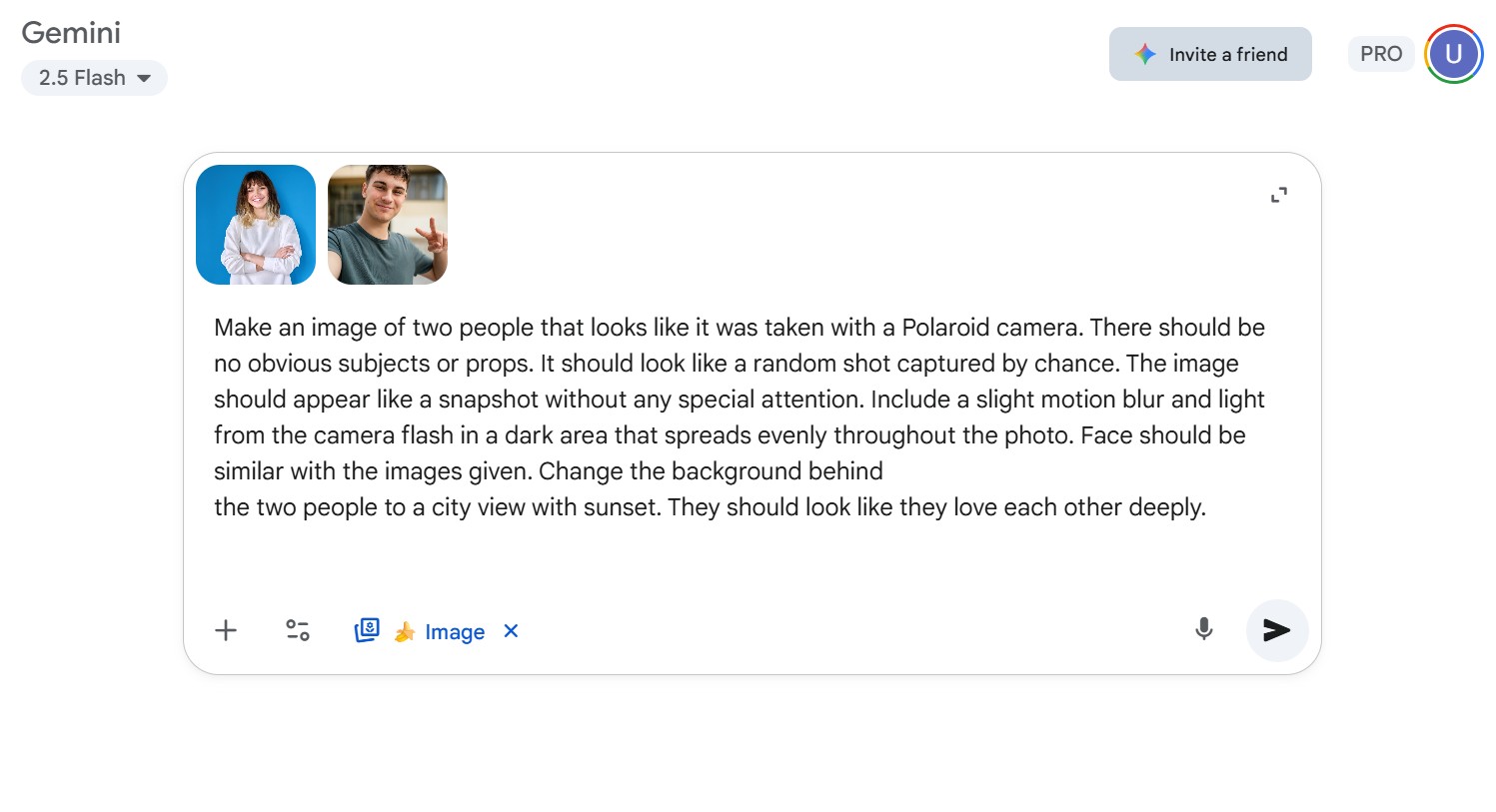Activate voice input with the microphone icon
The height and width of the screenshot is (812, 1496).
coord(1203,630)
